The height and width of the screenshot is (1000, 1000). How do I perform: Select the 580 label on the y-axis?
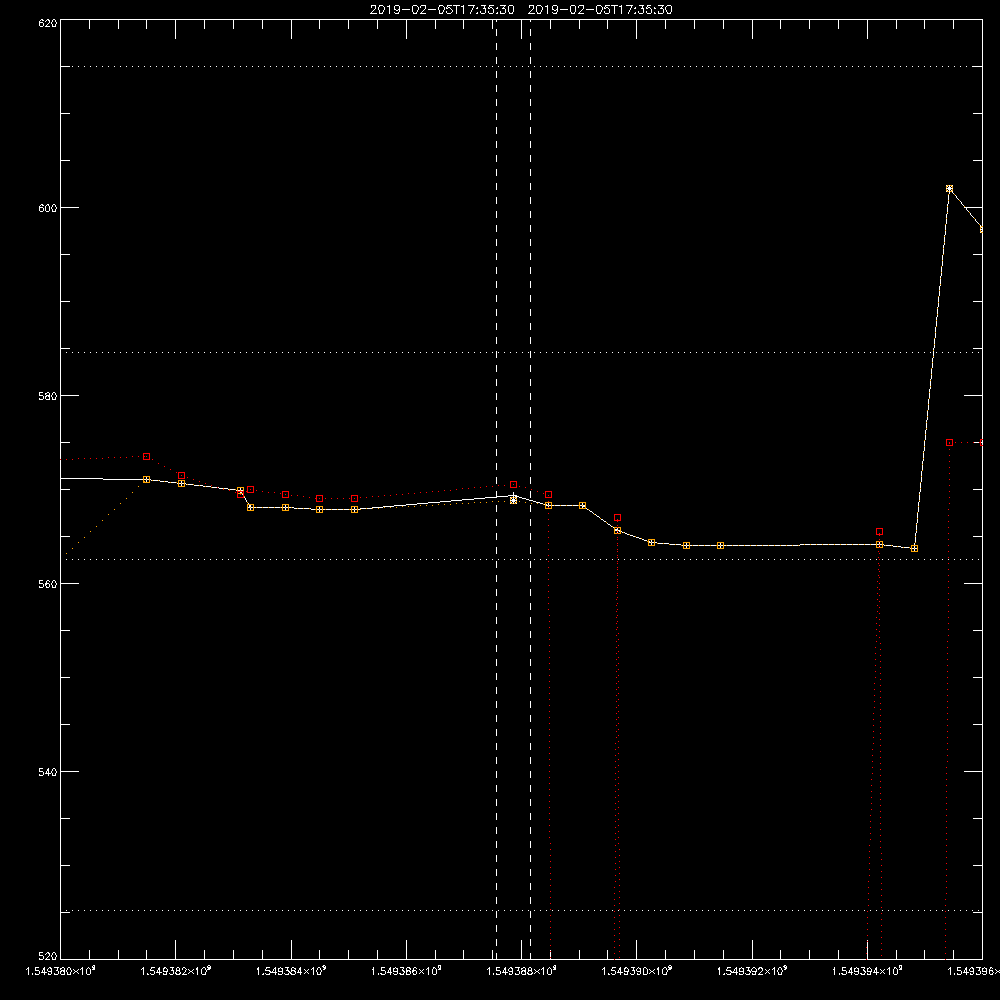click(48, 395)
